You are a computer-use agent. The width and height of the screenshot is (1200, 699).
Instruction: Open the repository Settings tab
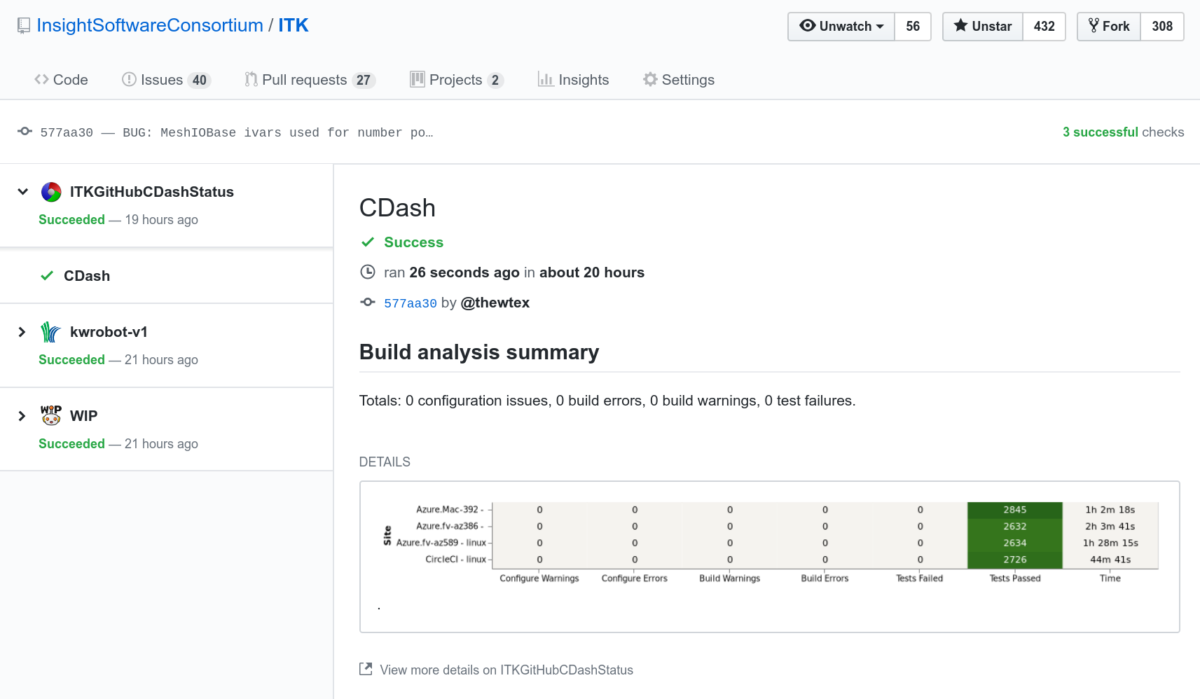(x=678, y=79)
